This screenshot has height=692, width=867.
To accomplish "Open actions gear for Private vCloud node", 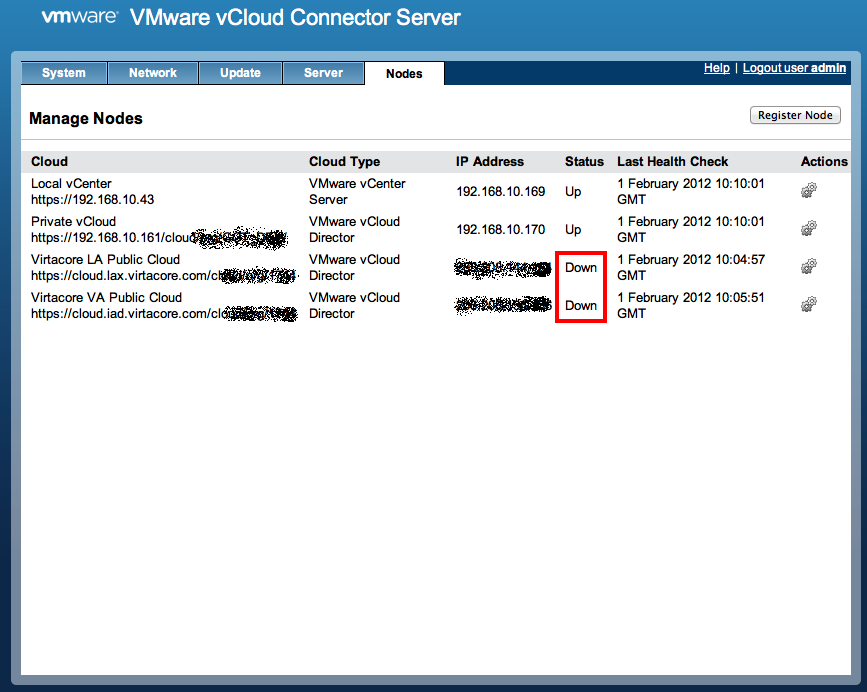I will click(809, 228).
